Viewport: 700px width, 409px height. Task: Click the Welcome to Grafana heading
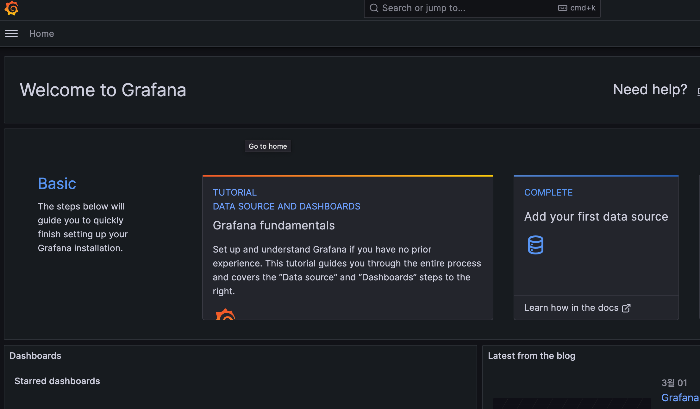(103, 90)
